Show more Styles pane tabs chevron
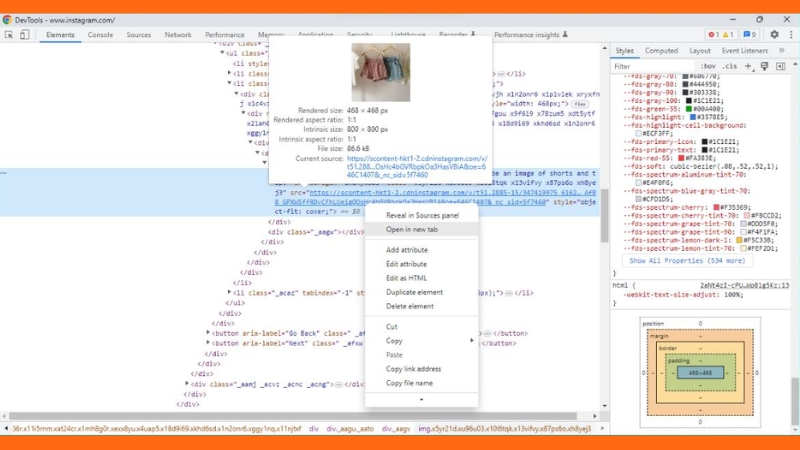800x450 pixels. point(782,51)
